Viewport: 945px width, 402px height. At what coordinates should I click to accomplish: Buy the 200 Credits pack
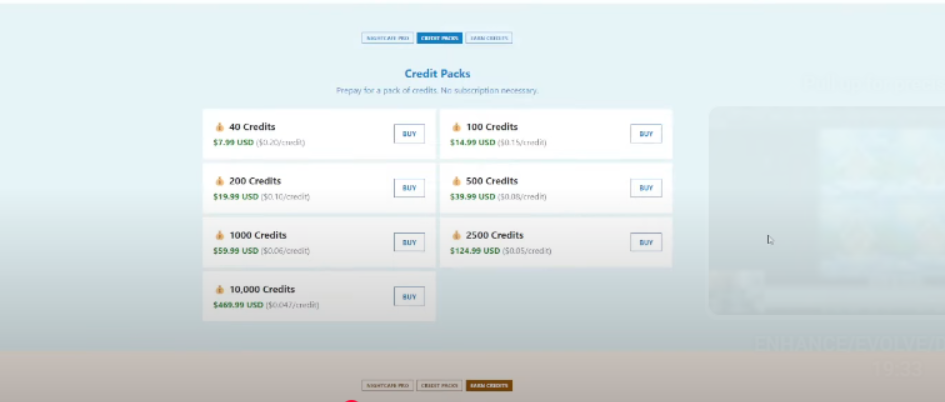tap(409, 188)
